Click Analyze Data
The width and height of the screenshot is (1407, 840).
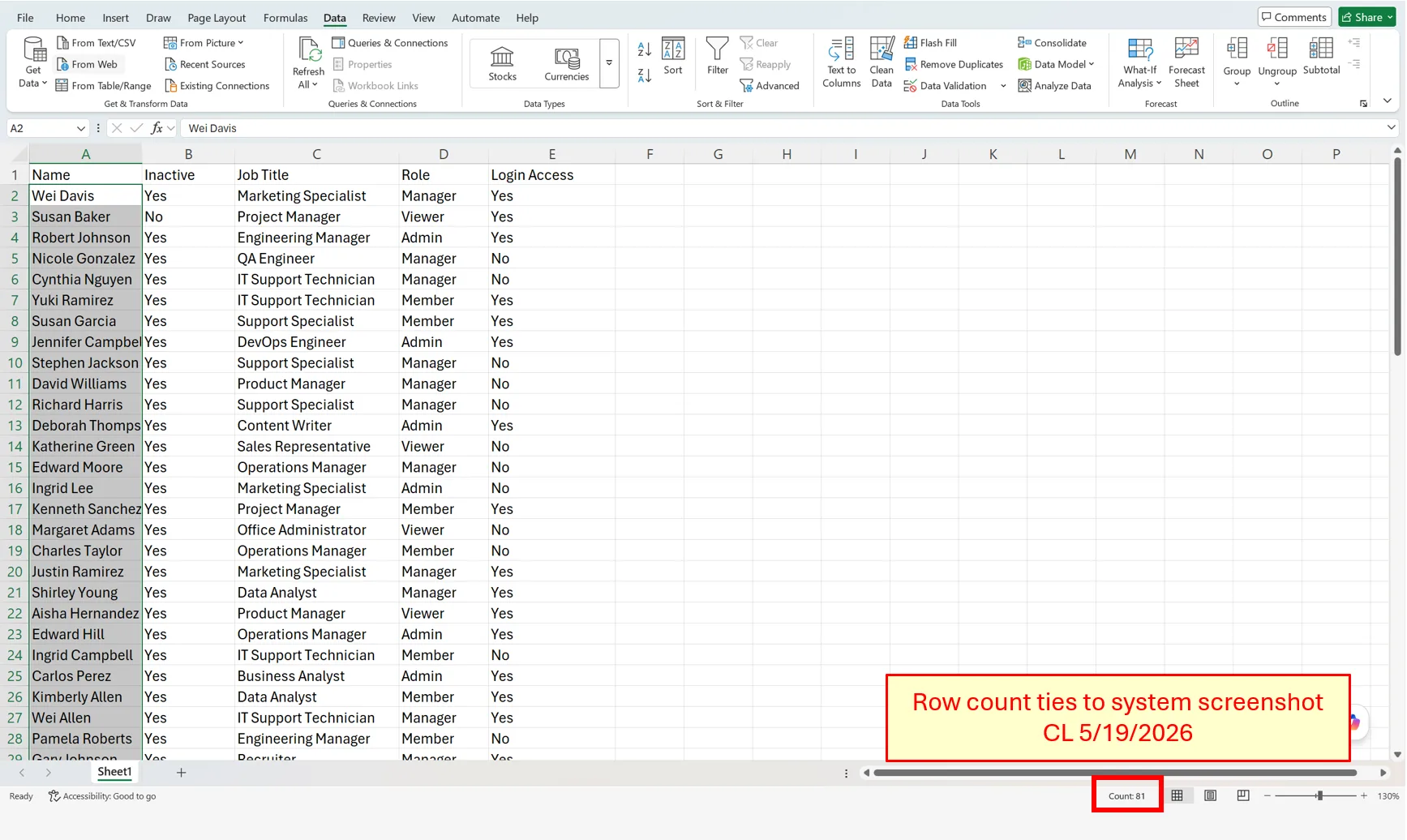[1054, 85]
